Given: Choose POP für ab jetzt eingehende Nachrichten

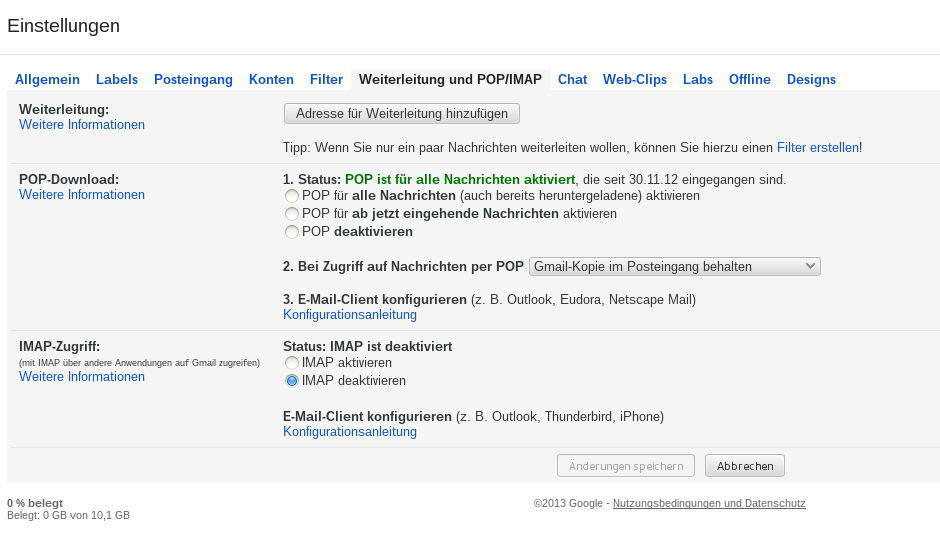Looking at the screenshot, I should (292, 214).
